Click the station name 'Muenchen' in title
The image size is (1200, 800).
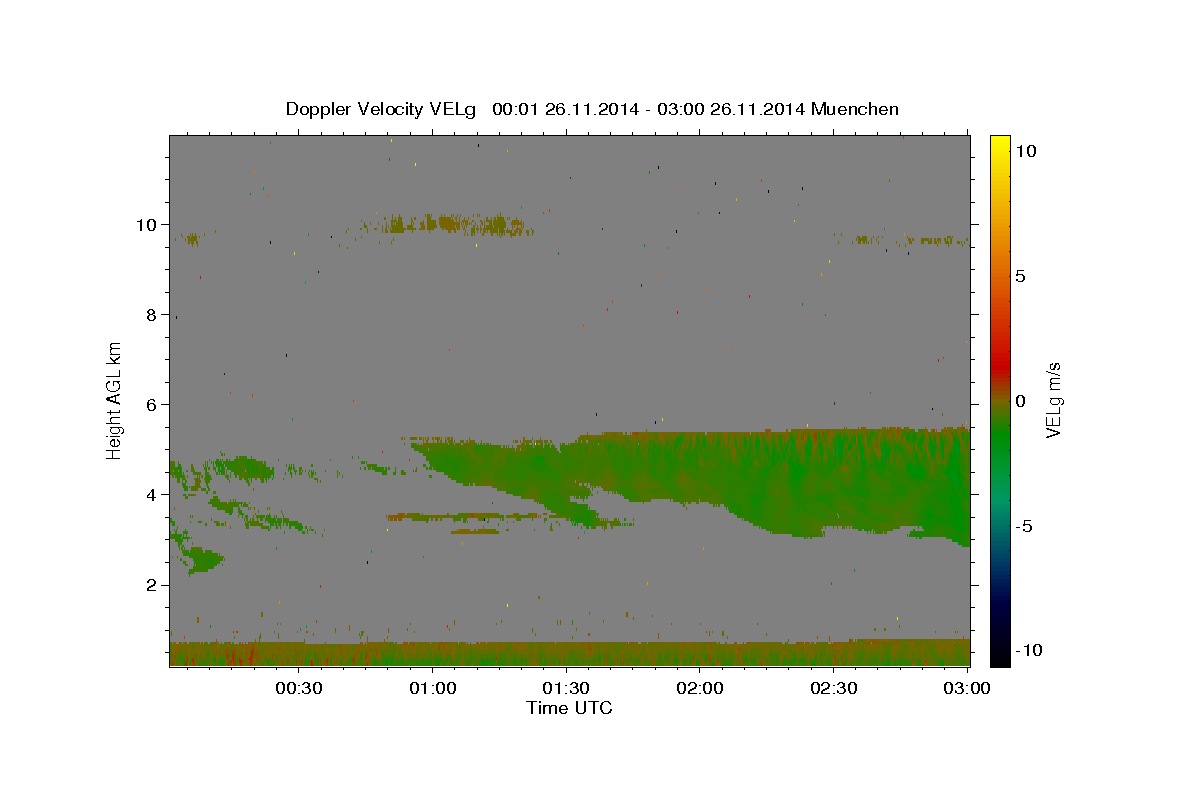[855, 109]
